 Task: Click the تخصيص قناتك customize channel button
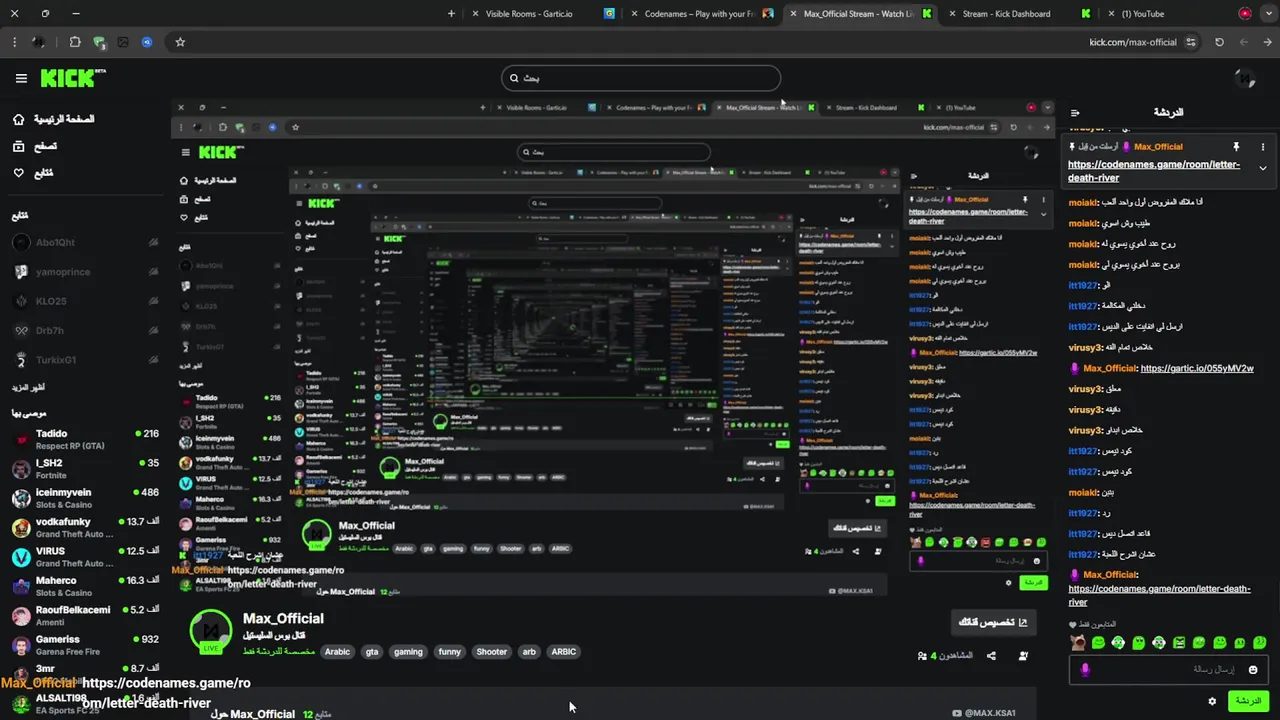point(993,622)
